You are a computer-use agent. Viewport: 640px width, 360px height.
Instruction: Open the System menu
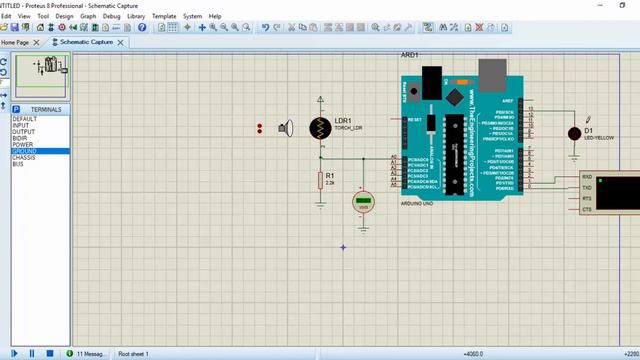click(192, 16)
